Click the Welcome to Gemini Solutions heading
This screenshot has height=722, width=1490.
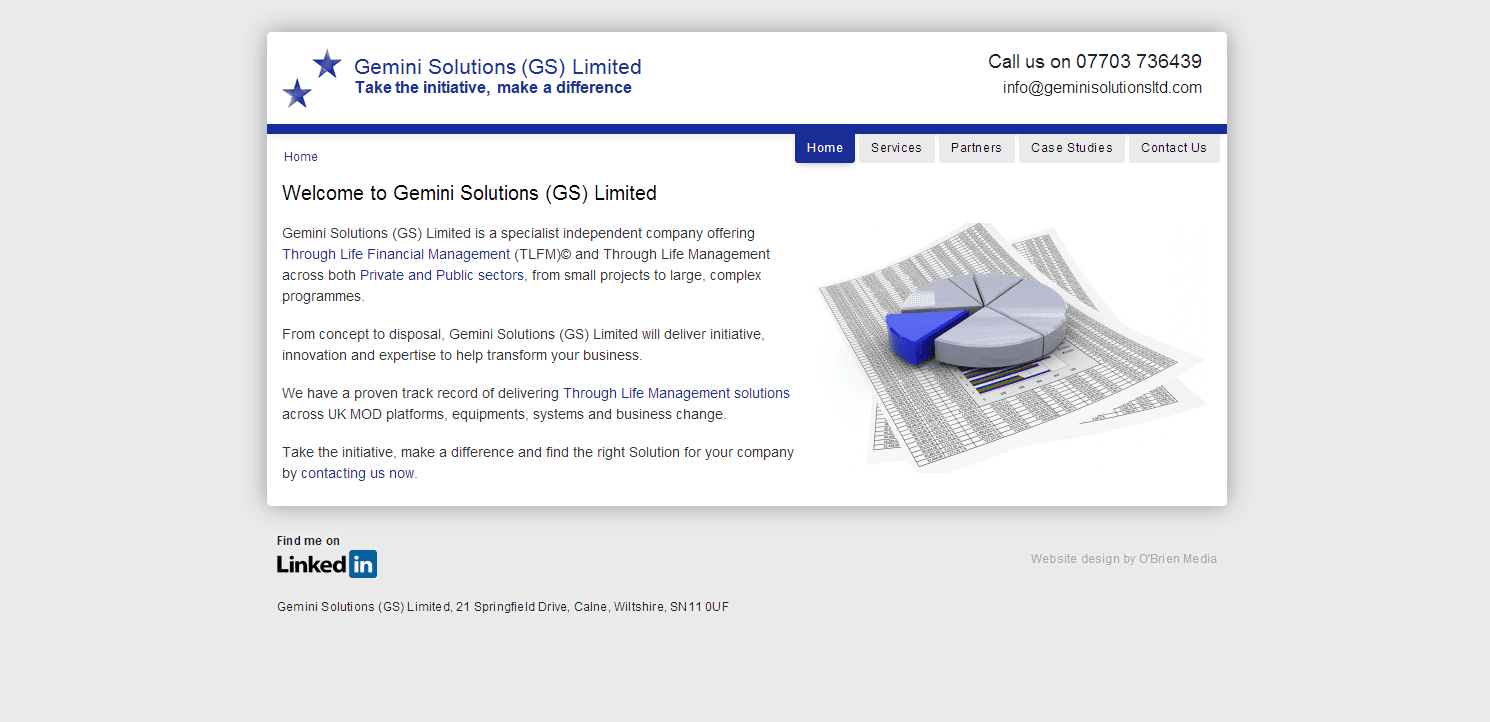pos(469,194)
